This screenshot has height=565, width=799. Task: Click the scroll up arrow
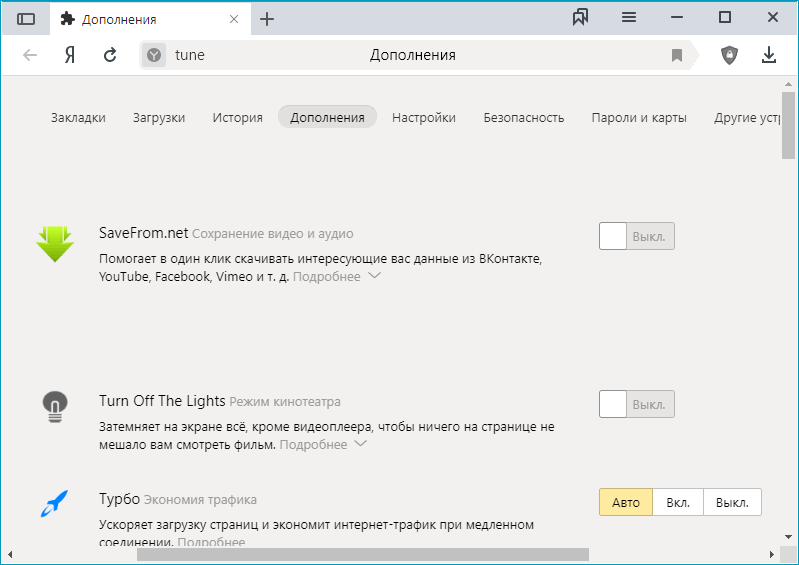point(788,84)
